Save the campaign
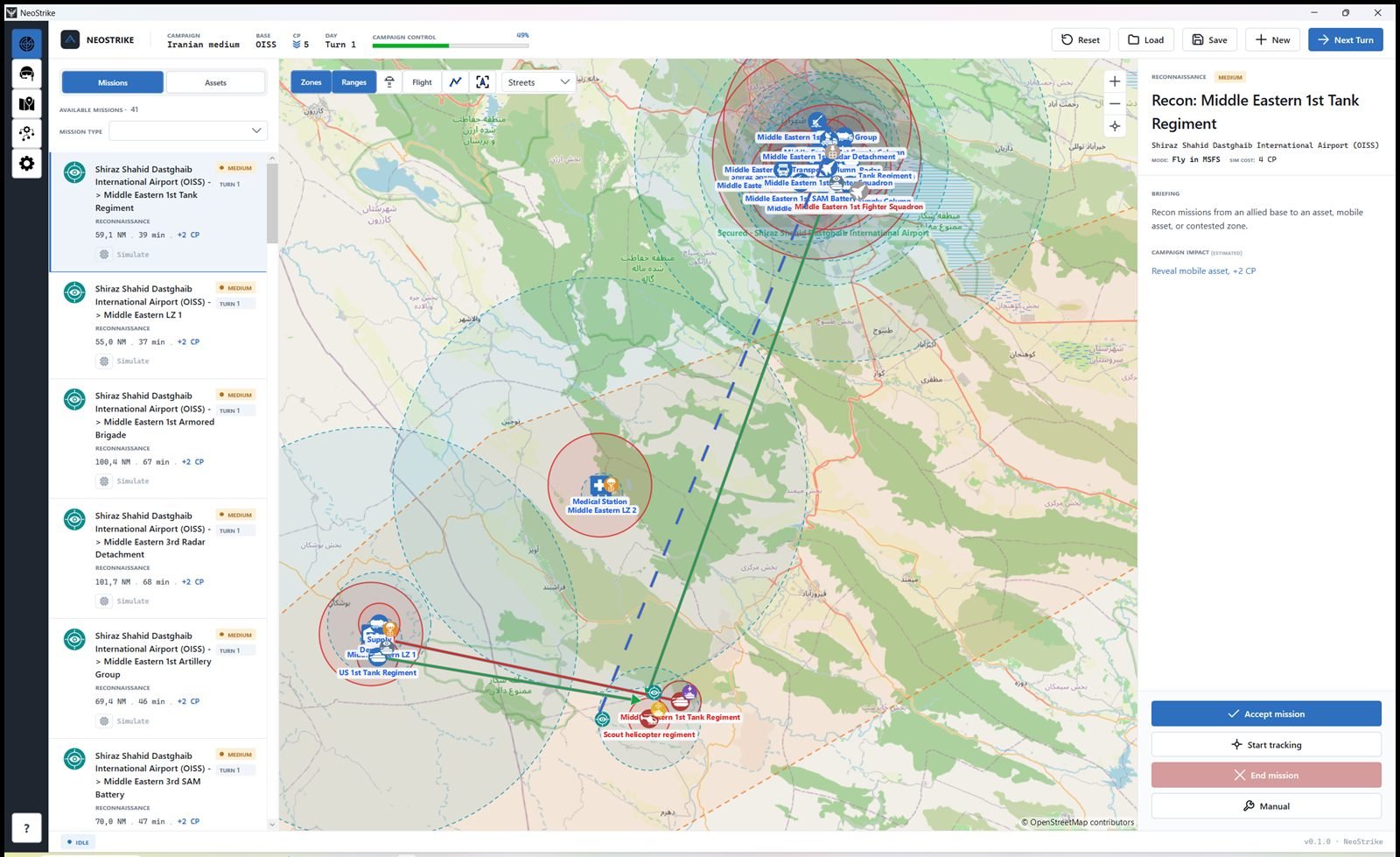This screenshot has height=857, width=1400. (x=1209, y=39)
